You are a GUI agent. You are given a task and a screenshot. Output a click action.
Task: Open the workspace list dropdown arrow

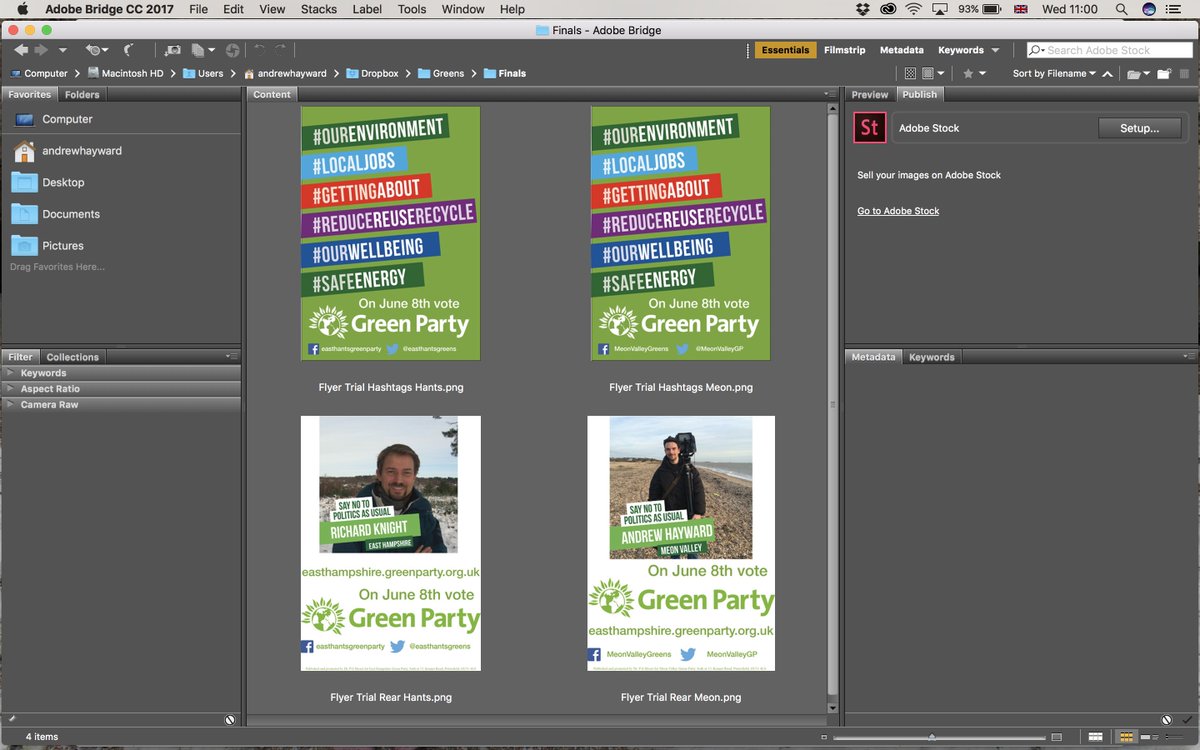(995, 50)
